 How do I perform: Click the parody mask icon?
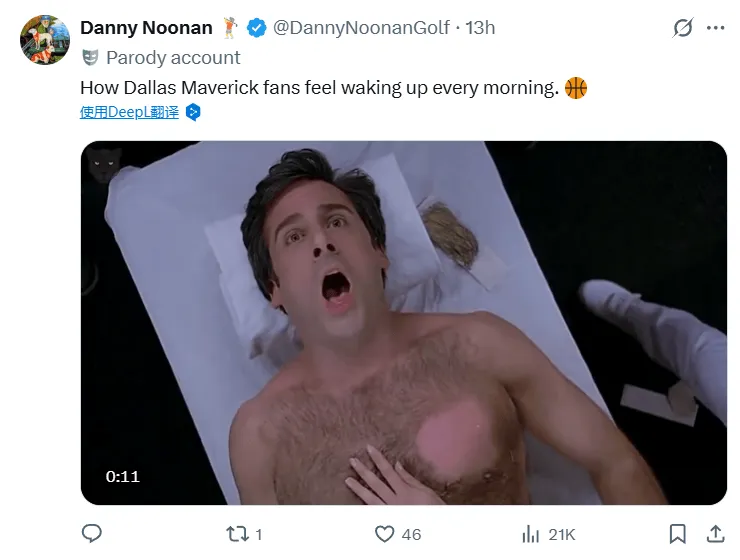tap(89, 58)
